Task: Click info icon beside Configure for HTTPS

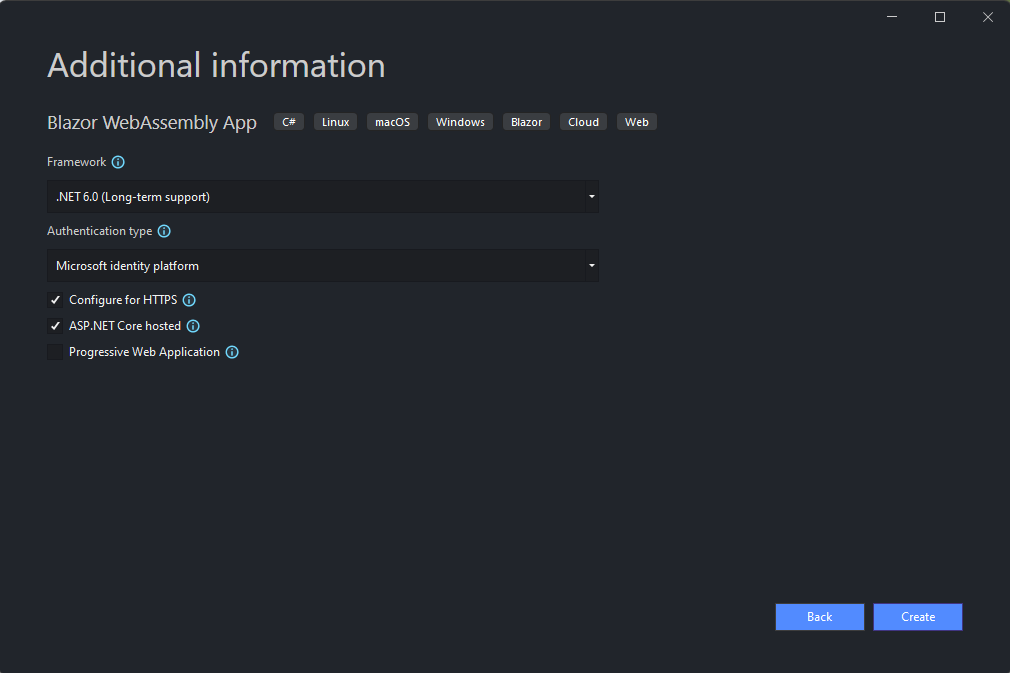Action: [189, 300]
